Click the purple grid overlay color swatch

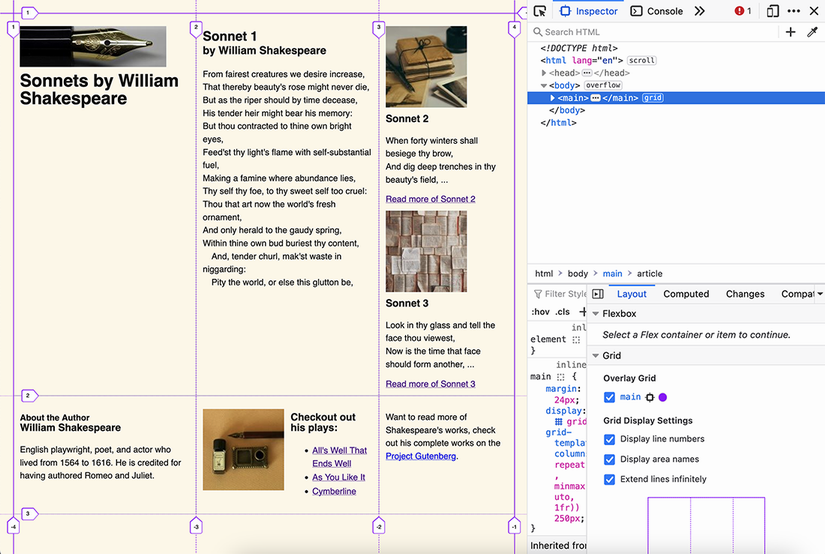[x=662, y=397]
